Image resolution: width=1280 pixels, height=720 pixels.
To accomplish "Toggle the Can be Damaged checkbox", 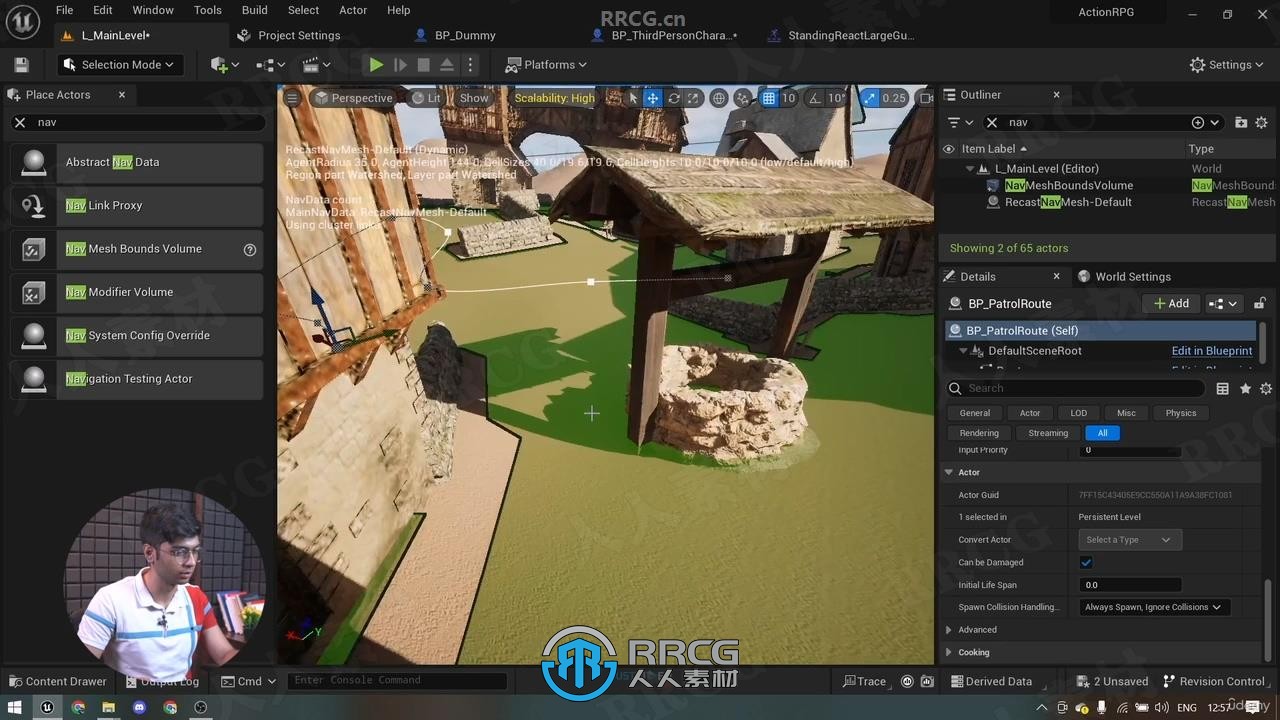I will (x=1086, y=562).
